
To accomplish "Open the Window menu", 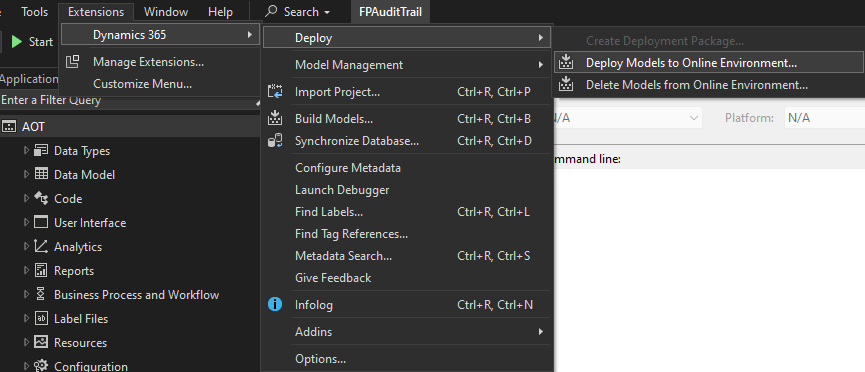I will tap(166, 12).
